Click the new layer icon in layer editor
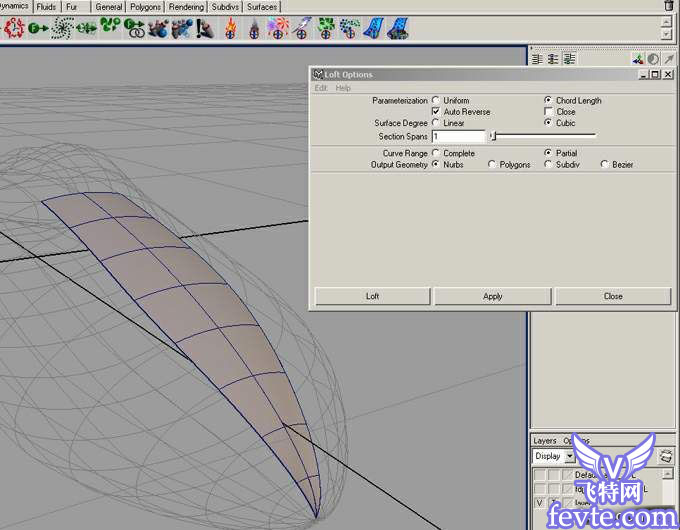 pos(666,456)
